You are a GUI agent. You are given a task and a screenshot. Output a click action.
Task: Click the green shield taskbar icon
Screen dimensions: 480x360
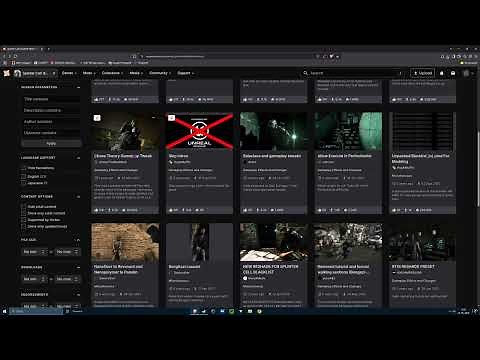click(231, 311)
